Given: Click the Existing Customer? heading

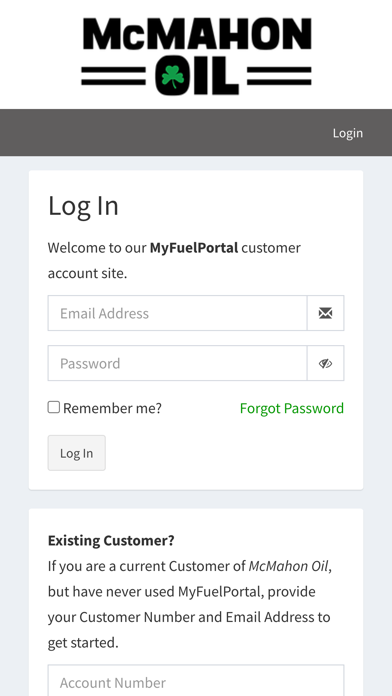Looking at the screenshot, I should click(x=111, y=541).
